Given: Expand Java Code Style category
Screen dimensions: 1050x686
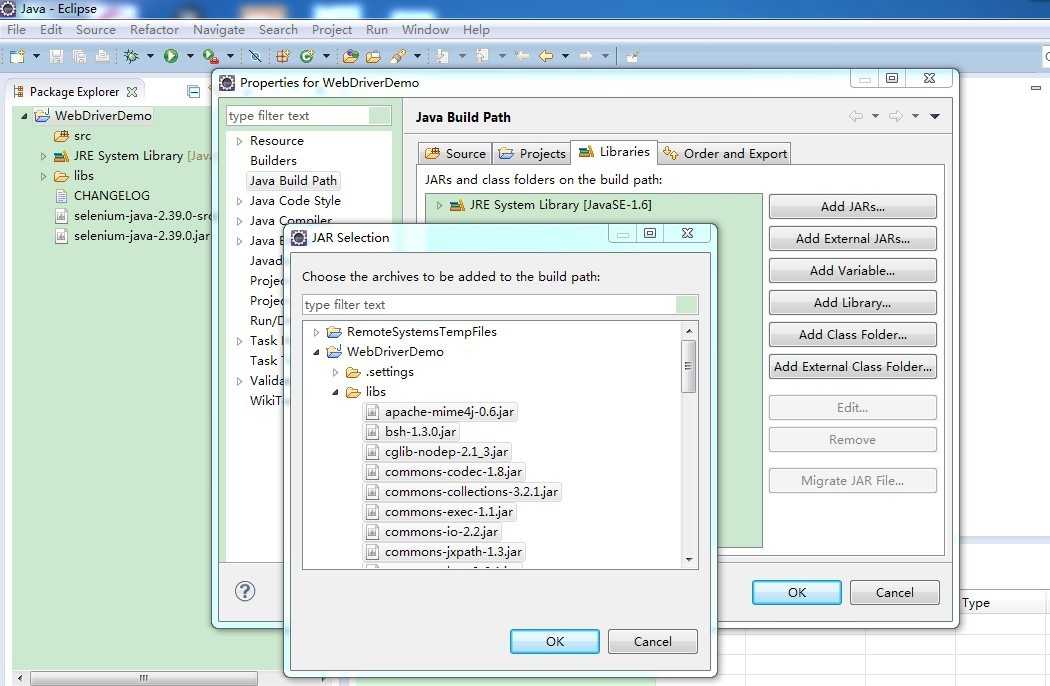Looking at the screenshot, I should pos(239,201).
